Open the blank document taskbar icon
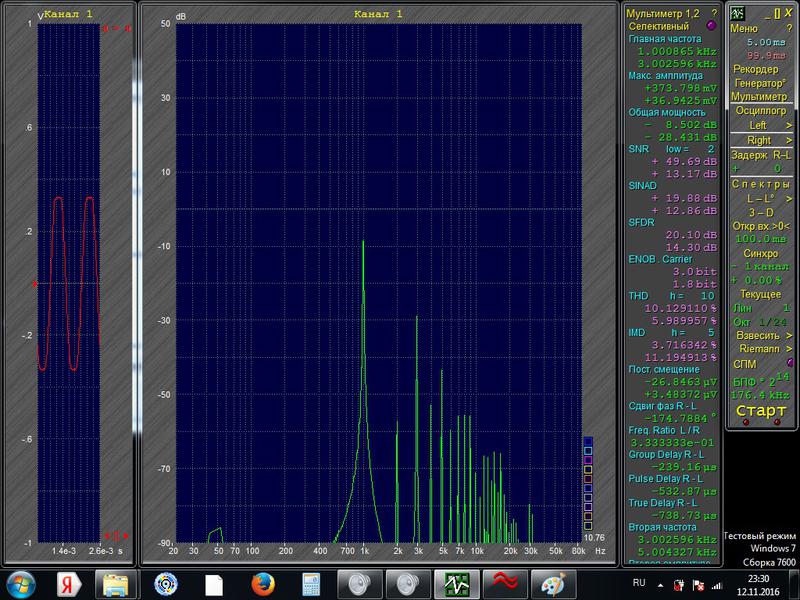 (214, 585)
